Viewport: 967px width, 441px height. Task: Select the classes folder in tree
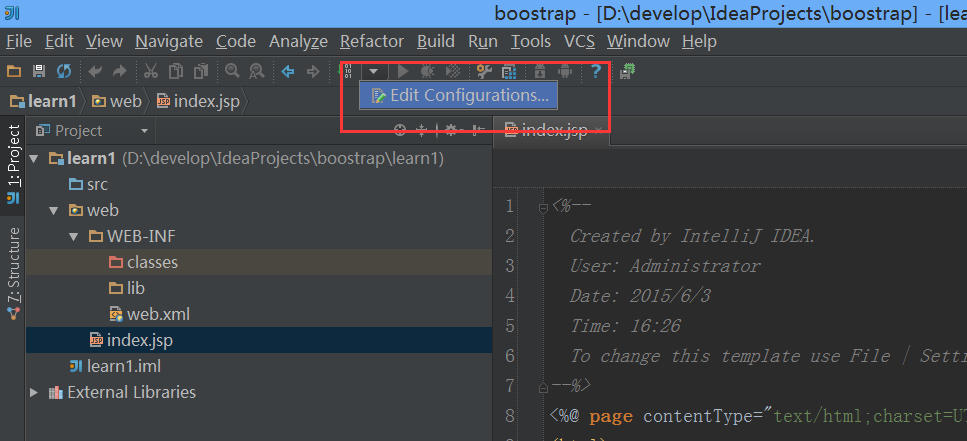143,262
